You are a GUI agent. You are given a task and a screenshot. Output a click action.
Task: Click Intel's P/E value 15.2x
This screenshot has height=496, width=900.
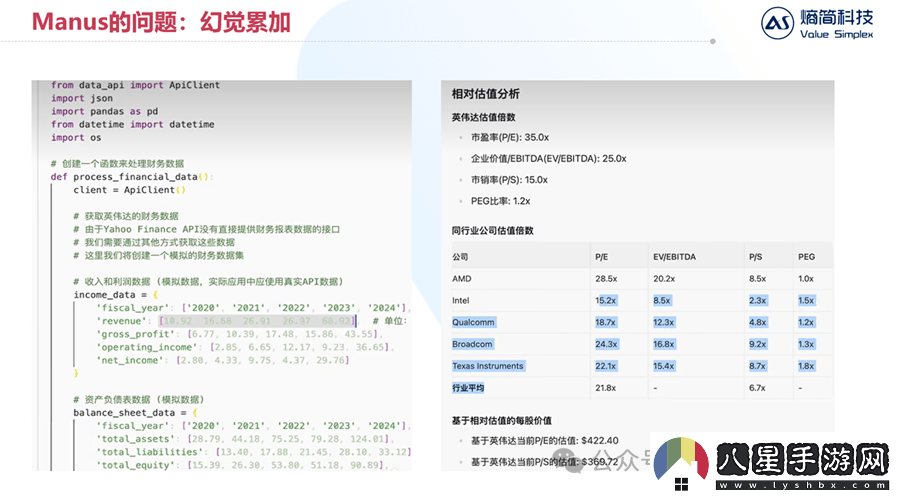click(606, 301)
